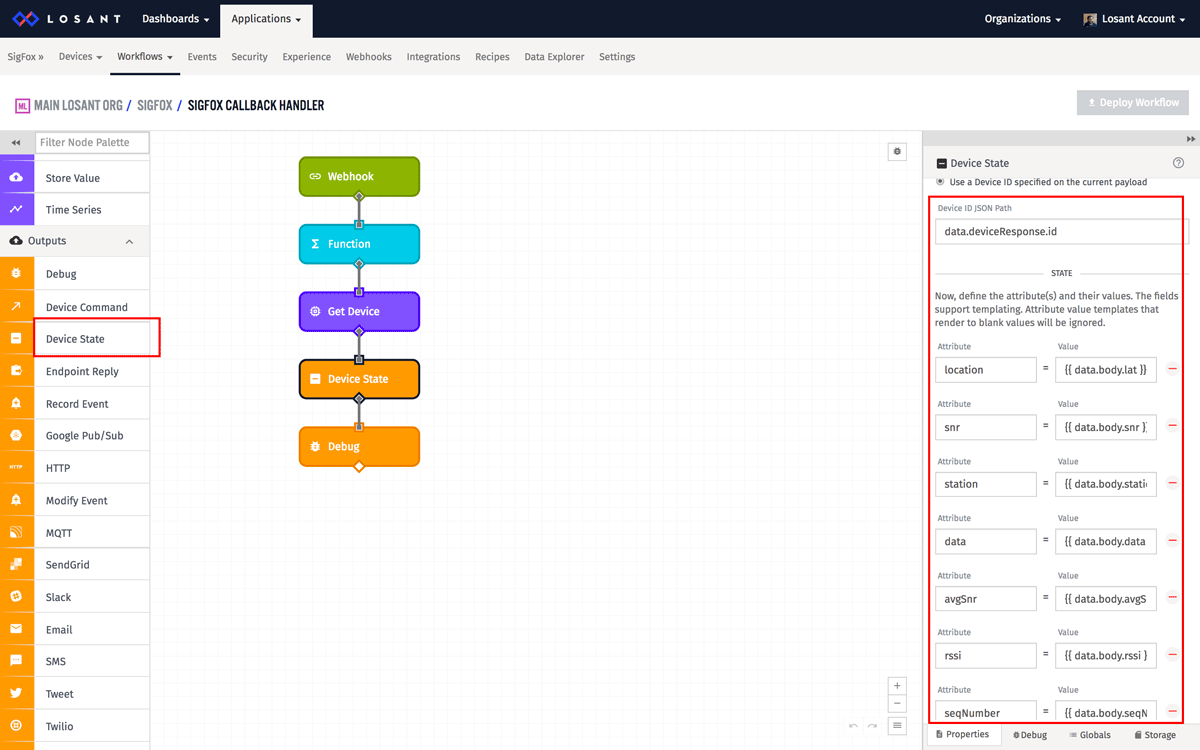The height and width of the screenshot is (750, 1200).
Task: Zoom out the workflow canvas
Action: tap(897, 703)
